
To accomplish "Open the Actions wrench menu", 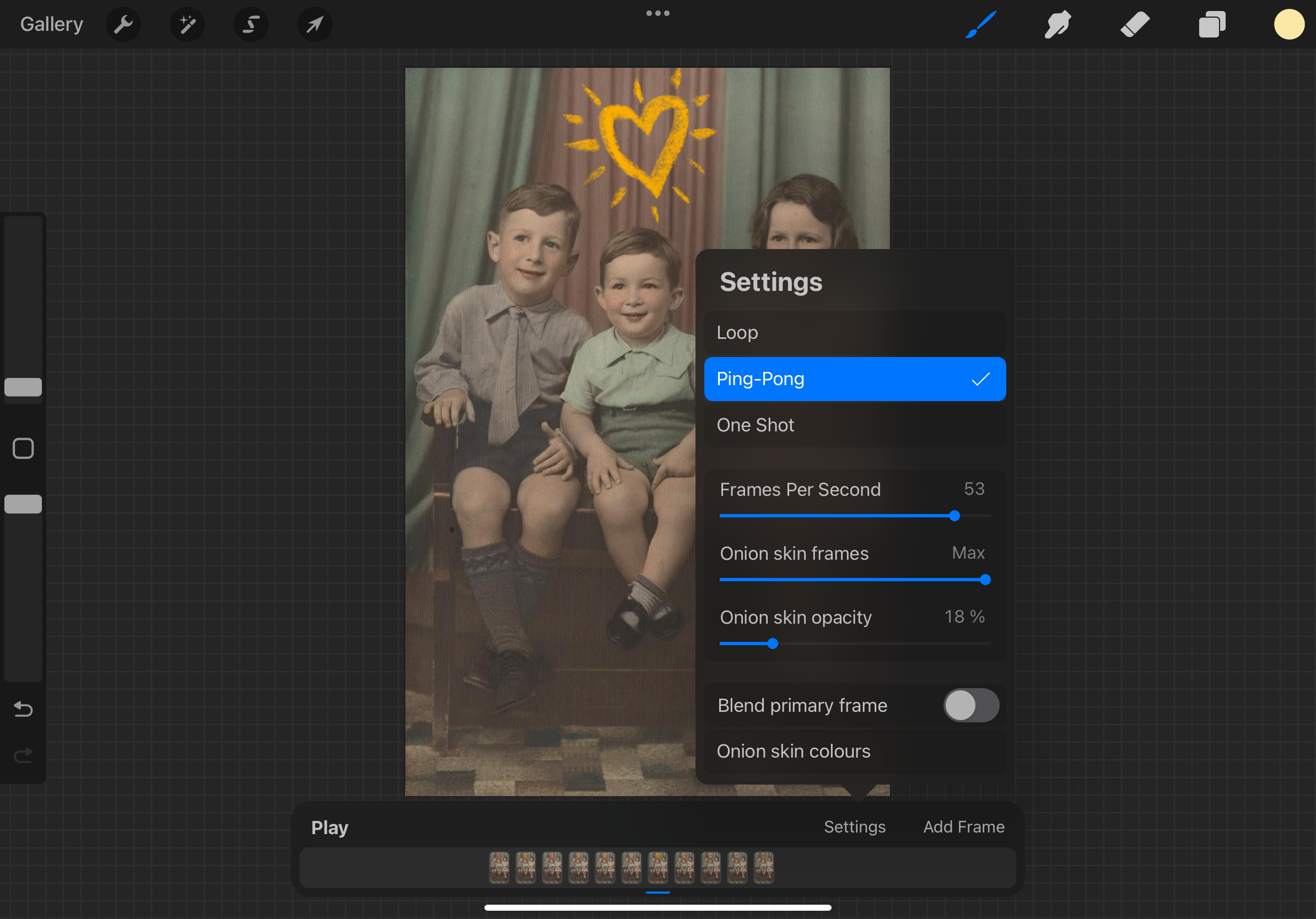I will point(123,25).
